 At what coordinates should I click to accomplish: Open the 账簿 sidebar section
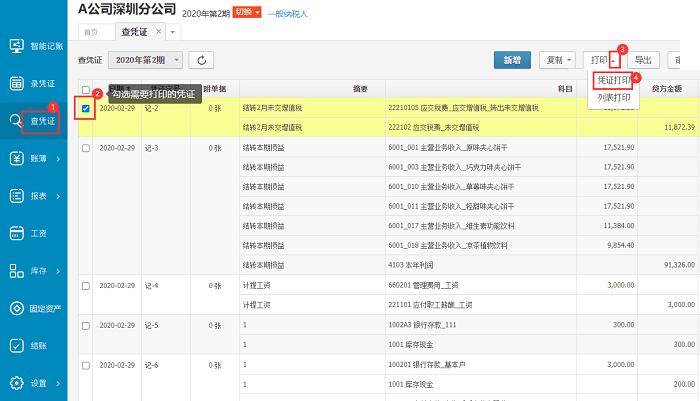point(34,159)
